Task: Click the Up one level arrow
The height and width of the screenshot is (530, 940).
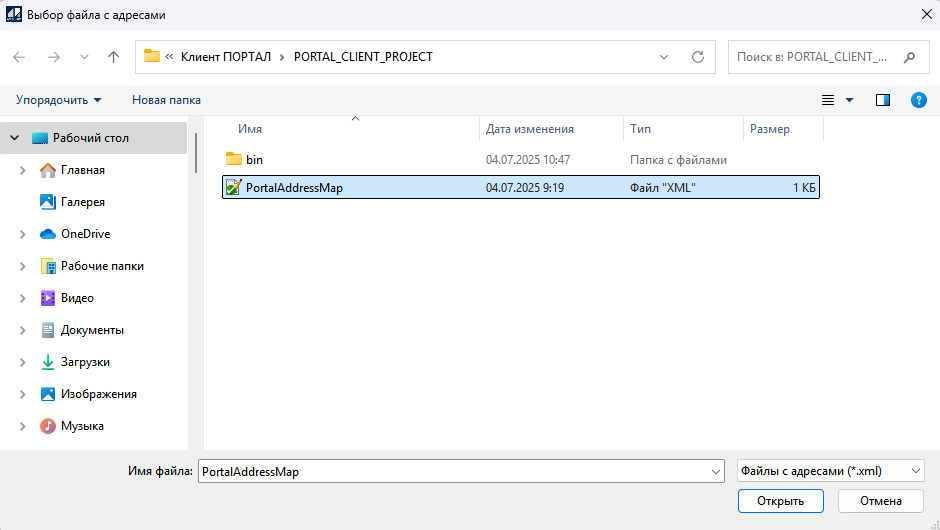Action: [x=113, y=57]
